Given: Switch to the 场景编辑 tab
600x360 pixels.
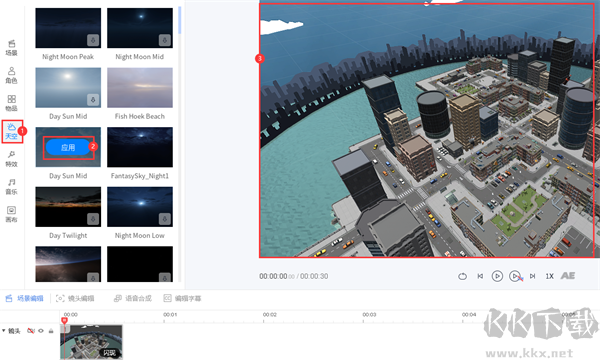Looking at the screenshot, I should [24, 298].
